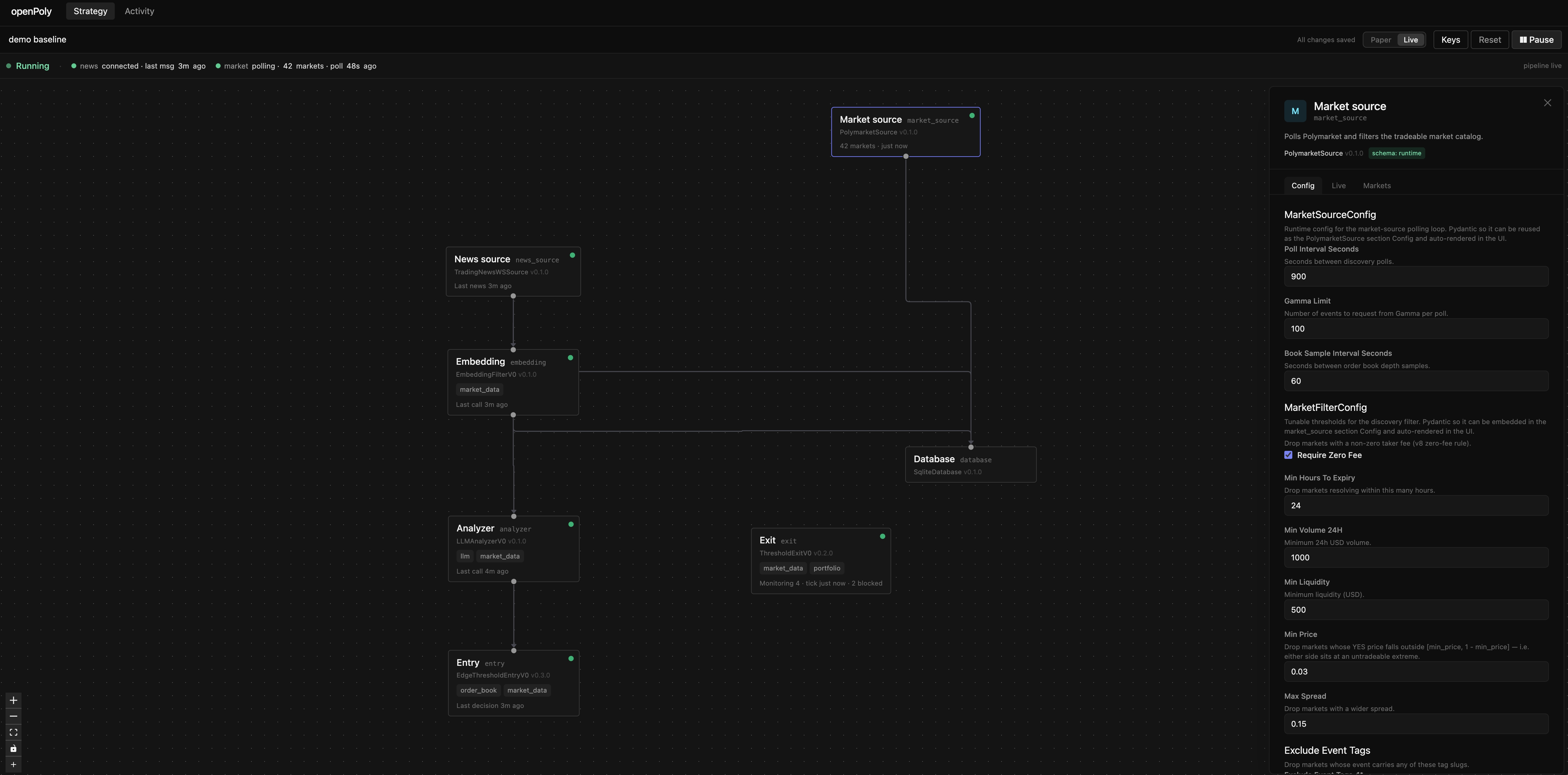Click the Exclude Event Tags heading

pos(1327,751)
